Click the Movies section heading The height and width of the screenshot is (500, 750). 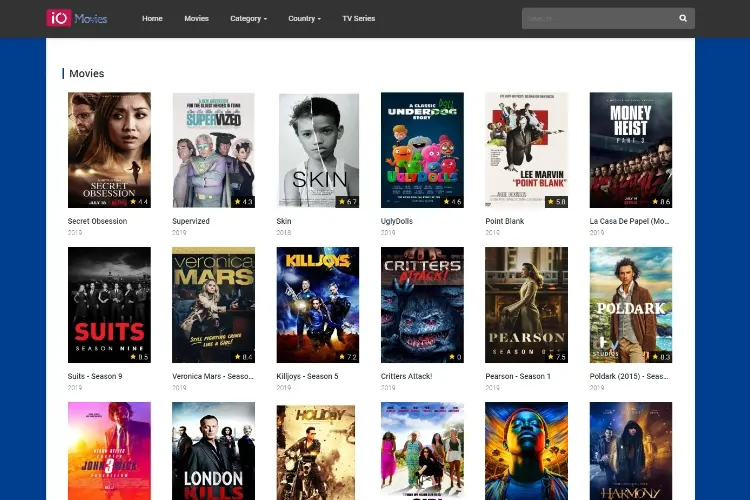tap(87, 73)
